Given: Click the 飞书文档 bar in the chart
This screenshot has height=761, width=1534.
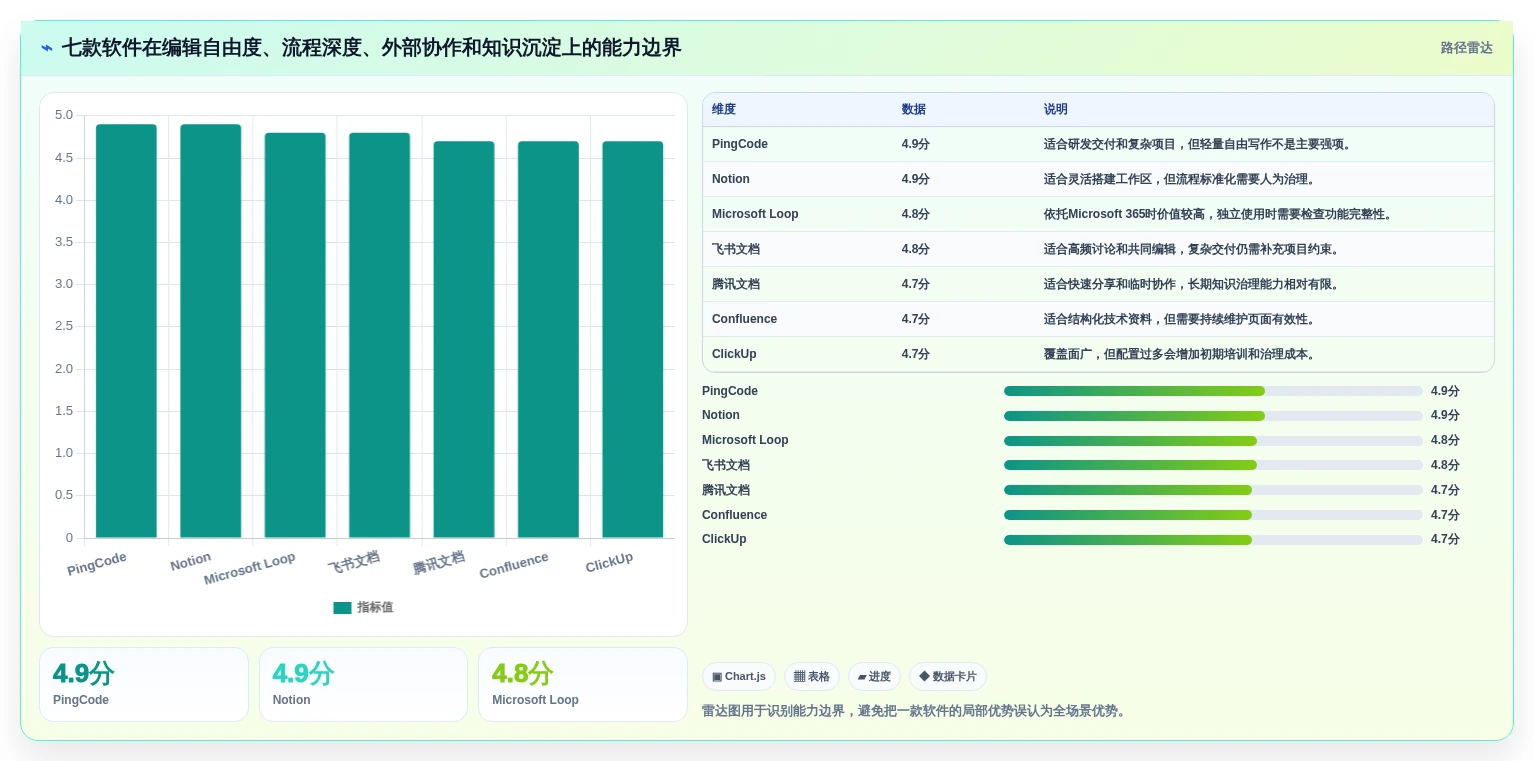Looking at the screenshot, I should (x=379, y=335).
